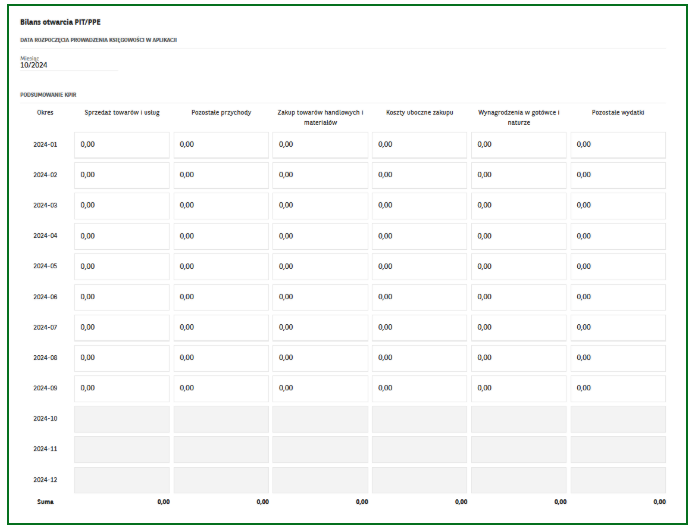Viewport: 696px width, 530px height.
Task: Edit Sprzedaż towarów i usług for 2024-09
Action: (x=122, y=388)
